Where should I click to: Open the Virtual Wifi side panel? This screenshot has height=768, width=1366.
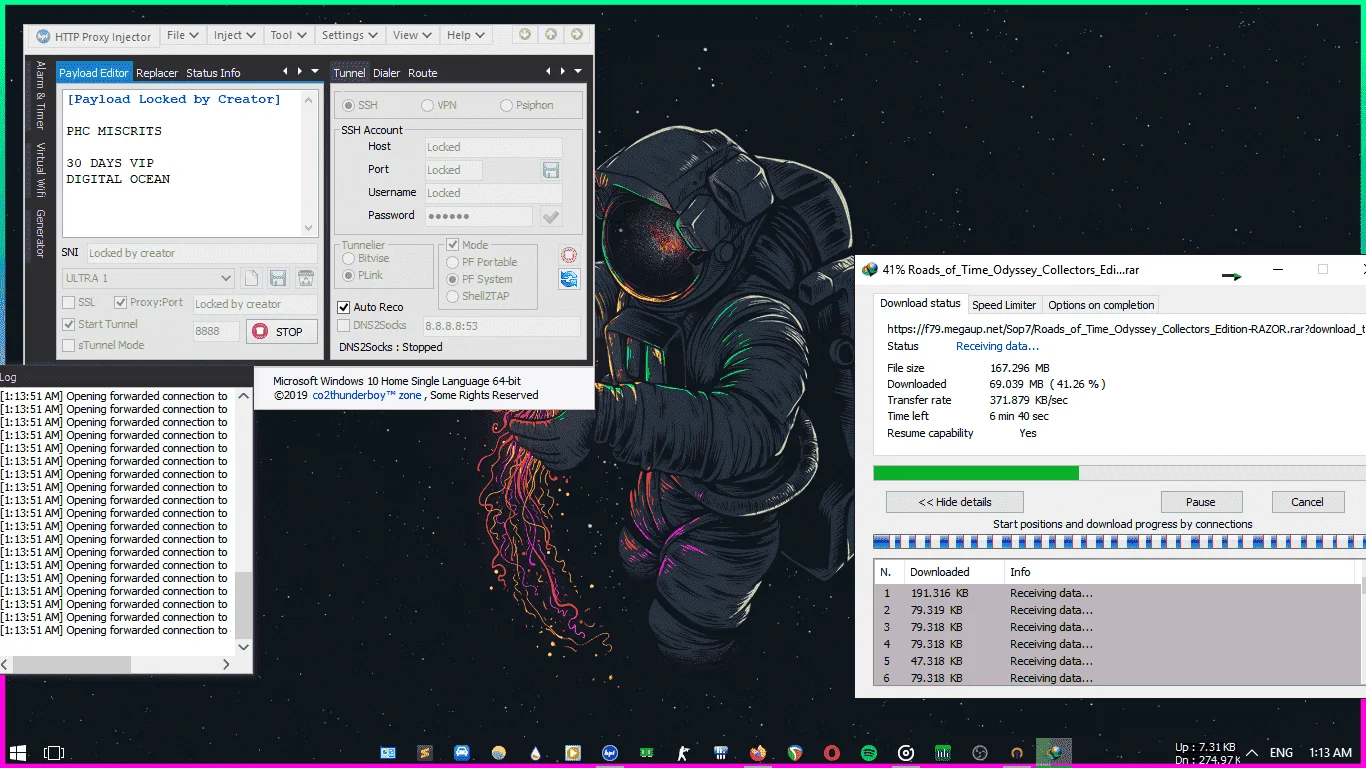click(x=41, y=170)
